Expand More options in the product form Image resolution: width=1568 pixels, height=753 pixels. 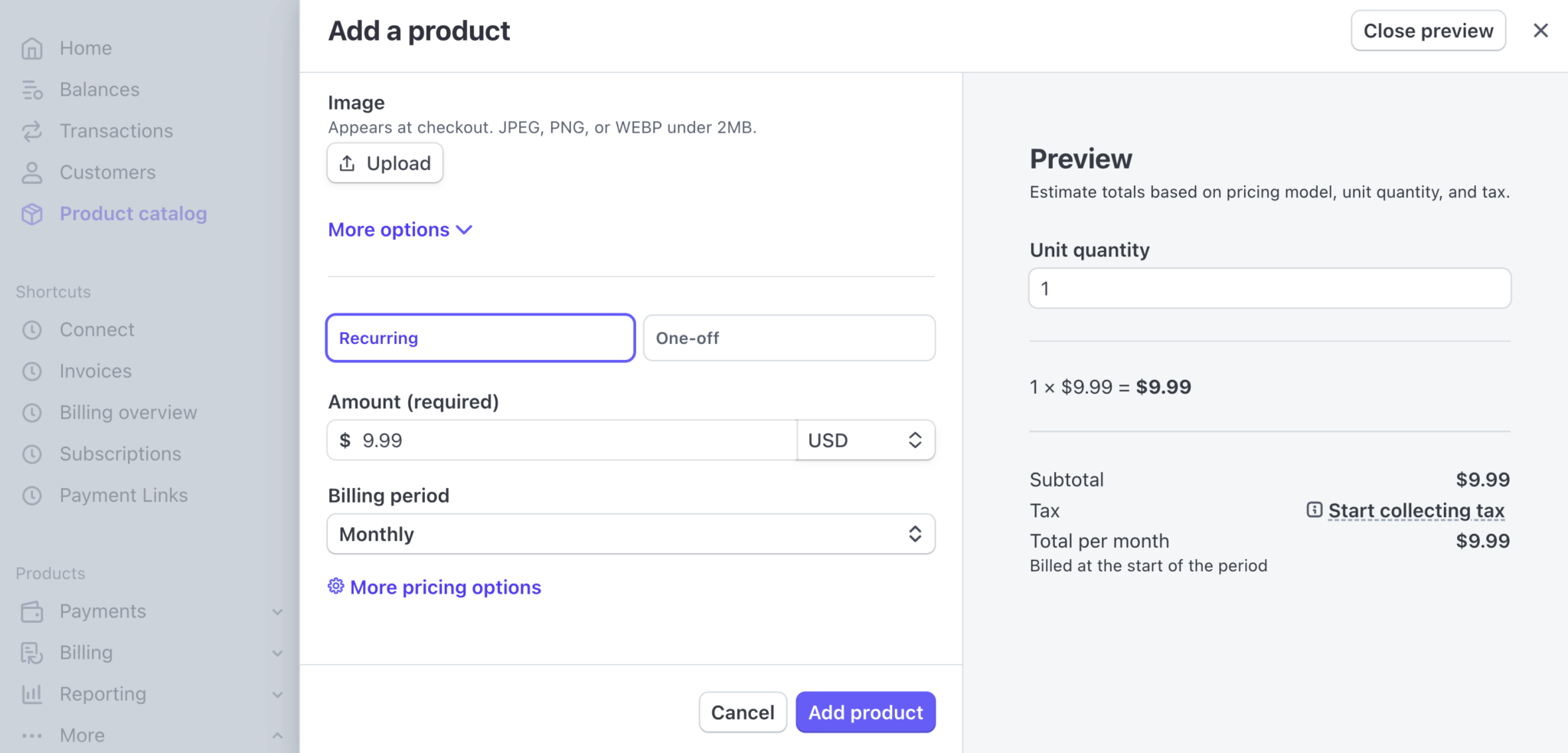click(399, 229)
